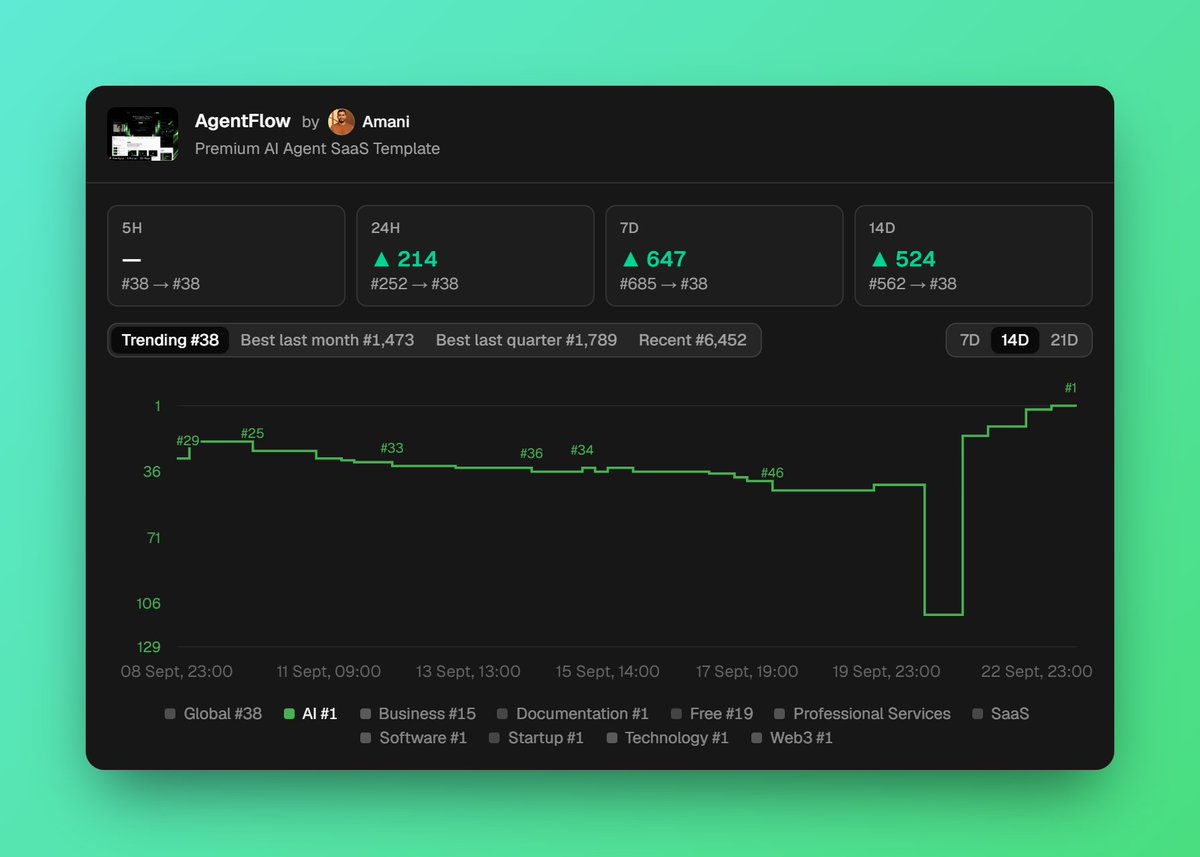Viewport: 1200px width, 857px height.
Task: Click the '15 Sept, 14:00' axis label
Action: click(x=607, y=671)
